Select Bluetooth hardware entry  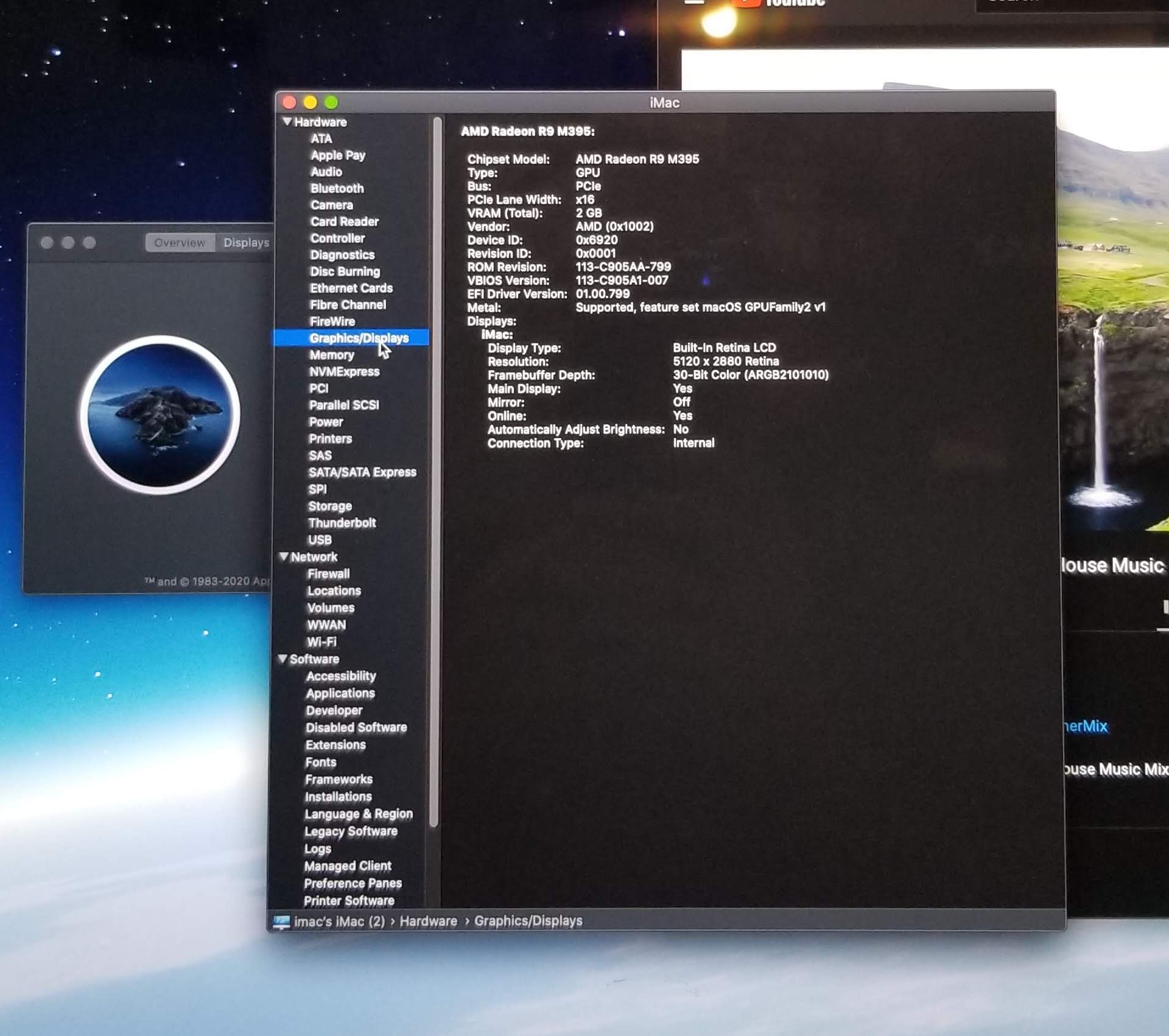pos(337,189)
